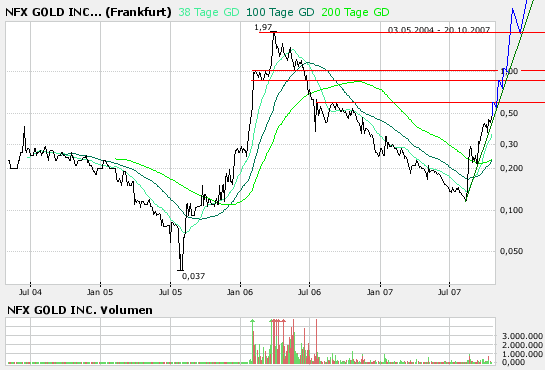Click the date range '03.05.2004 - 20.10.2007'
This screenshot has height=384, width=545.
[x=439, y=30]
